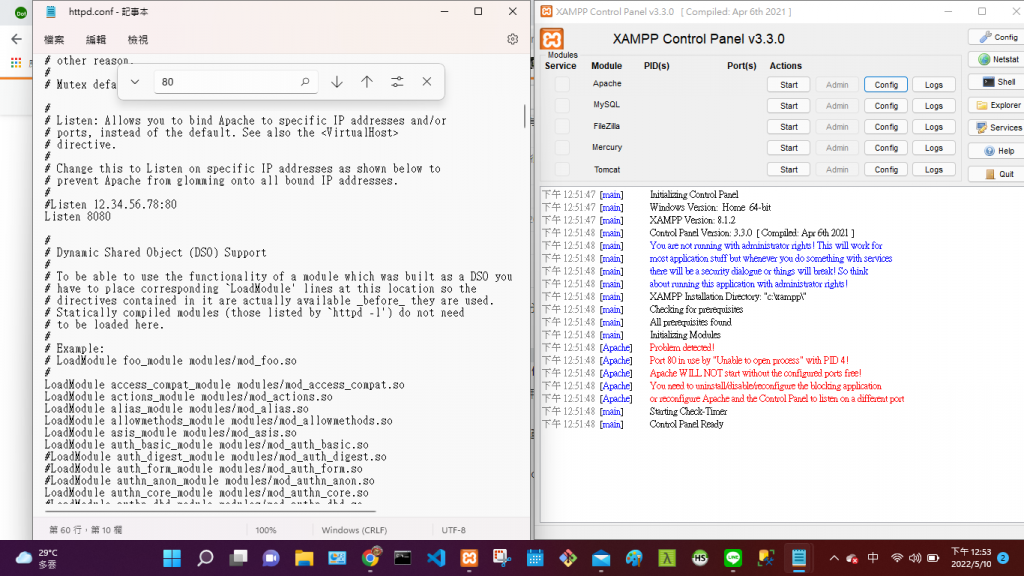The image size is (1024, 576).
Task: Show hidden tray icons chevron
Action: 834,558
